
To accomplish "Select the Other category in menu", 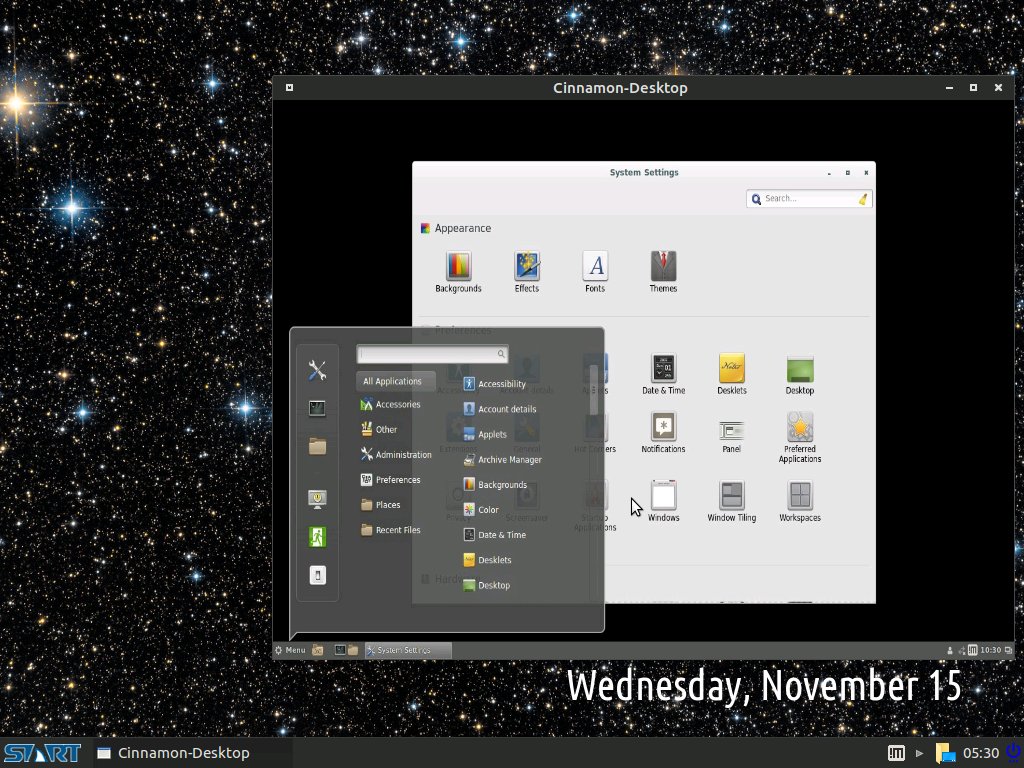I will 379,429.
